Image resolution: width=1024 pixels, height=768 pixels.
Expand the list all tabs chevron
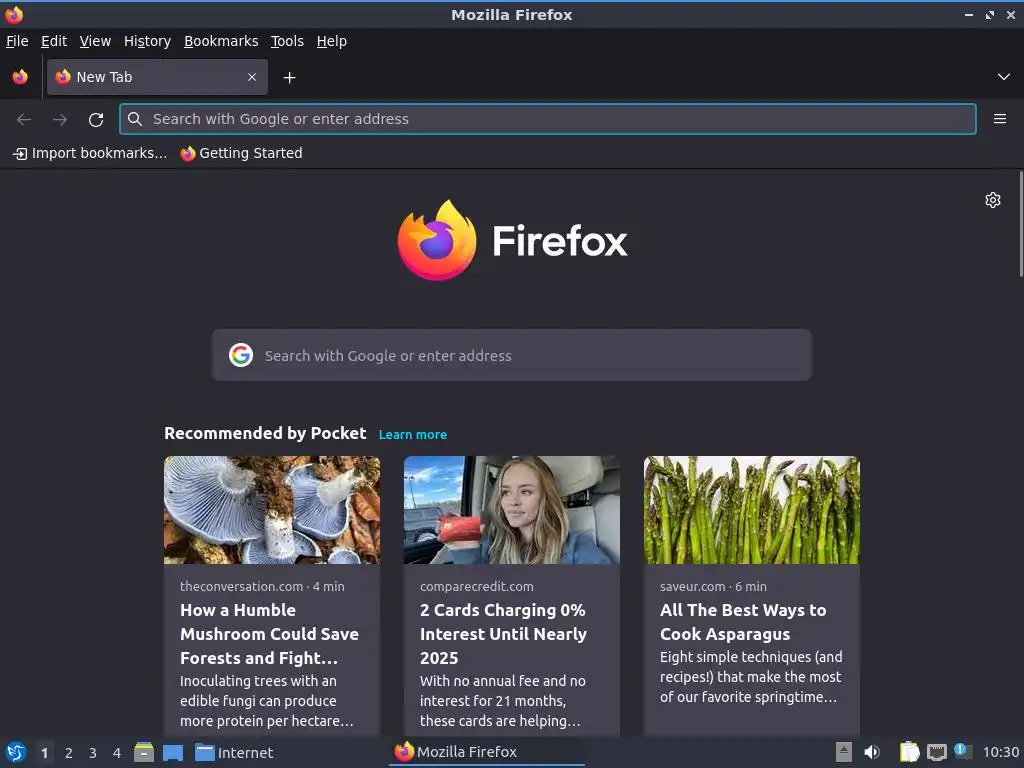(x=1004, y=77)
